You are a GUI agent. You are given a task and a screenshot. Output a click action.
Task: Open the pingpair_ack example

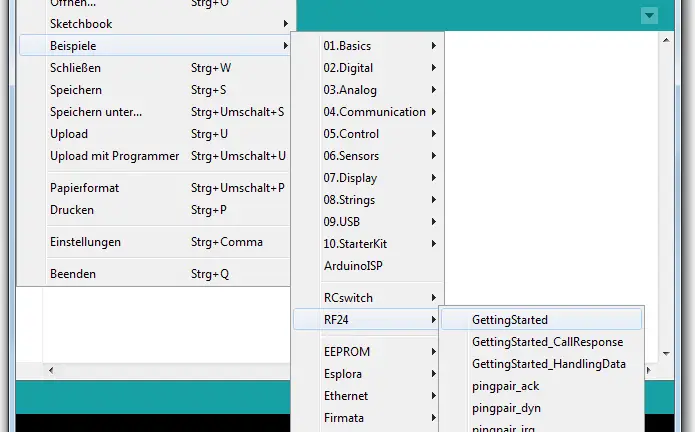[x=542, y=386]
